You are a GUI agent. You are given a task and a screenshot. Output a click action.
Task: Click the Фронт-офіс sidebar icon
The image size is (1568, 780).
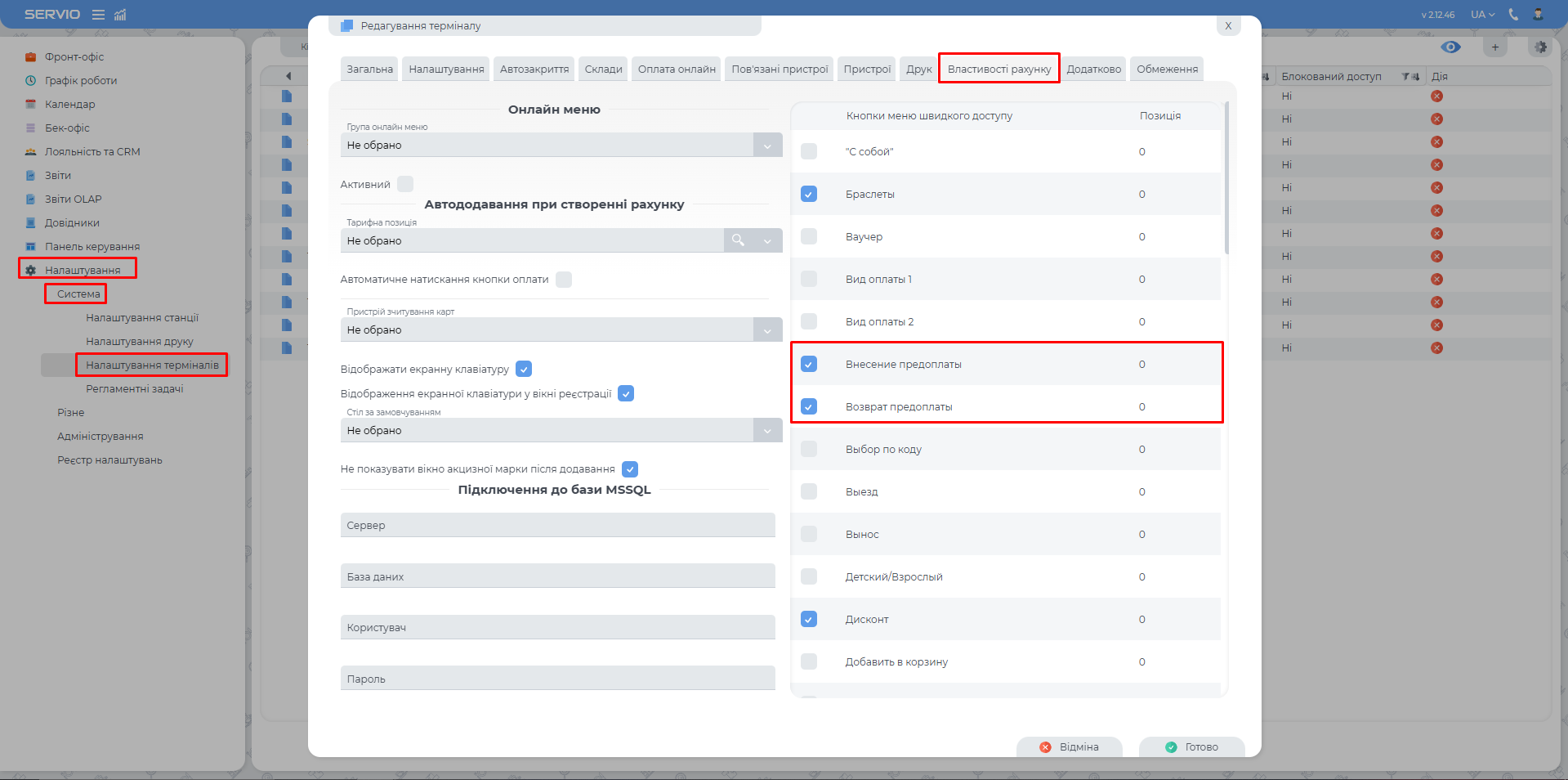point(31,57)
